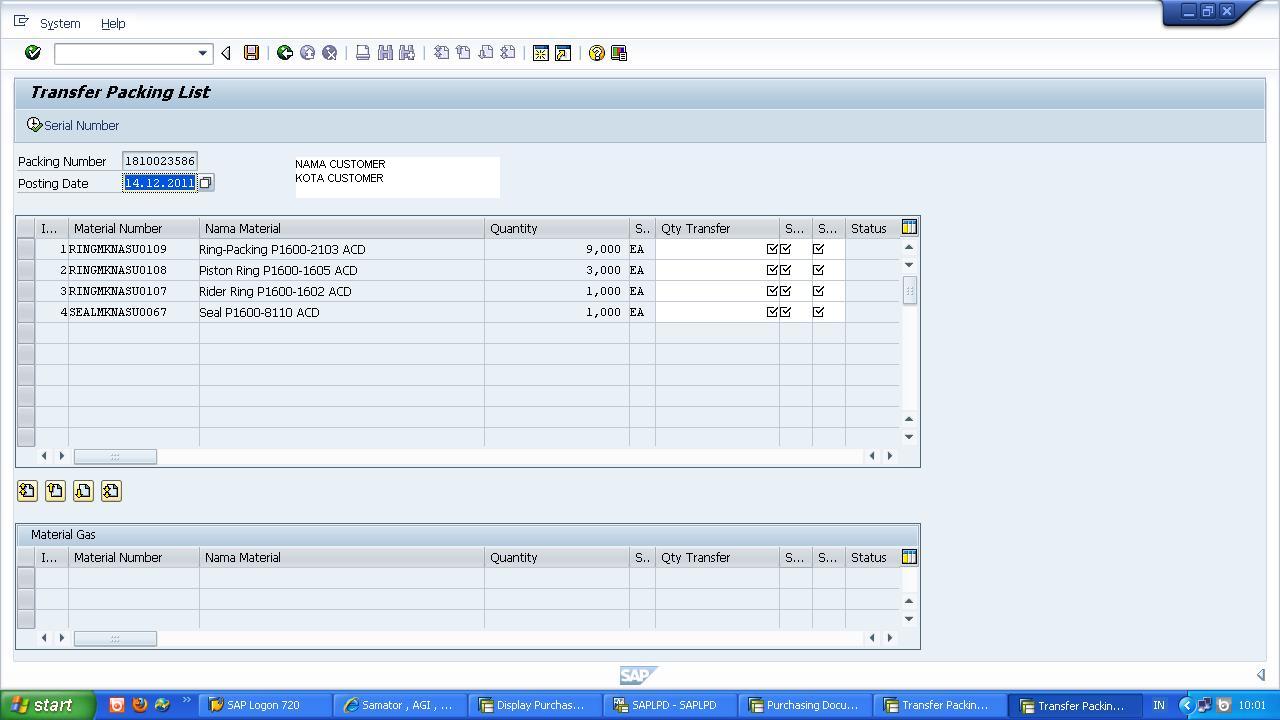Open Material Gas table configuration icon
This screenshot has width=1280, height=720.
click(909, 557)
